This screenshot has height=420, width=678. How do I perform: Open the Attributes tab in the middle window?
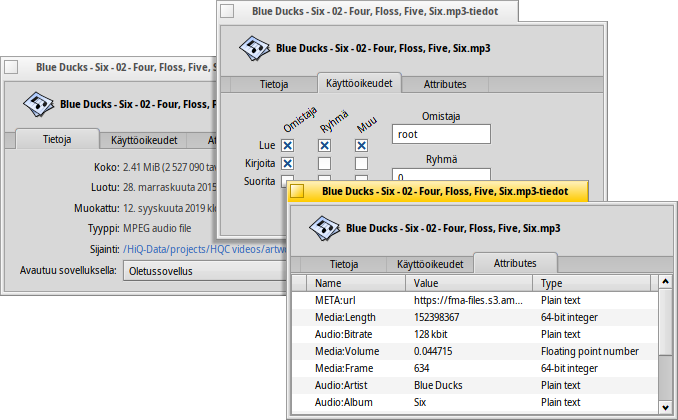445,85
